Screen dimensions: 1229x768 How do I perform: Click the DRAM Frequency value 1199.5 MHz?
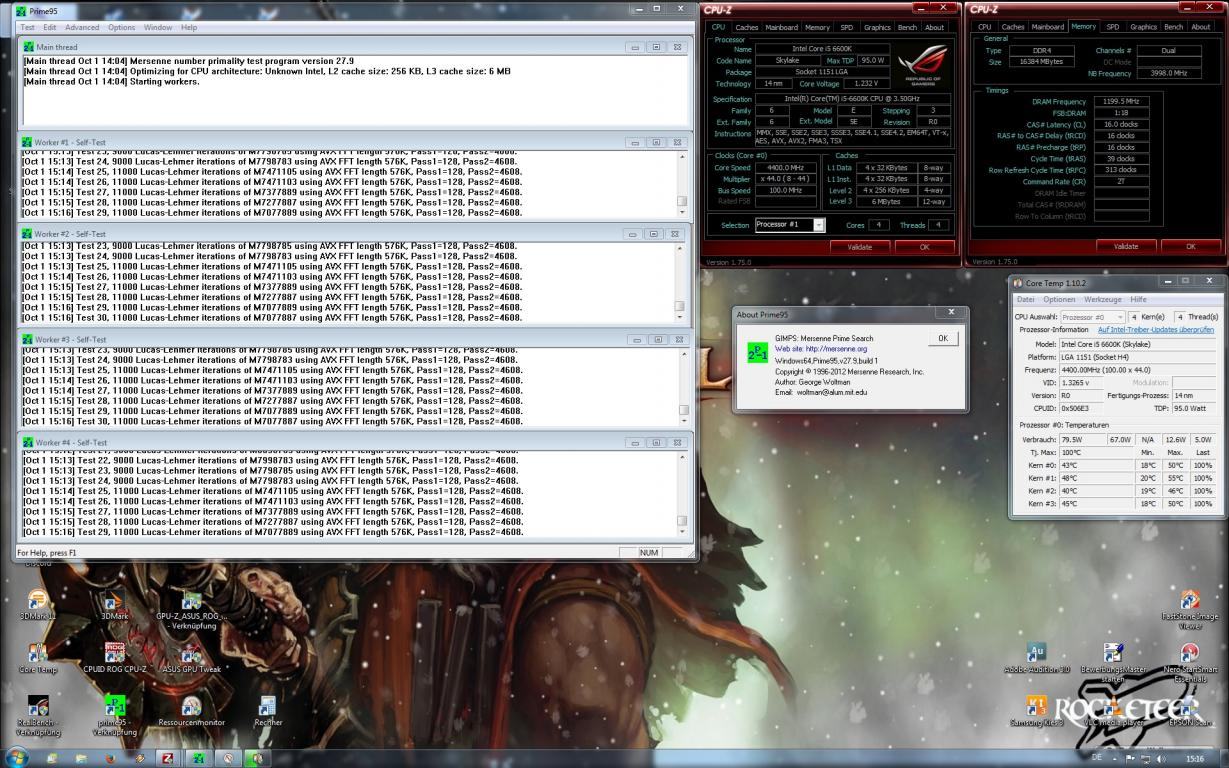(1121, 101)
